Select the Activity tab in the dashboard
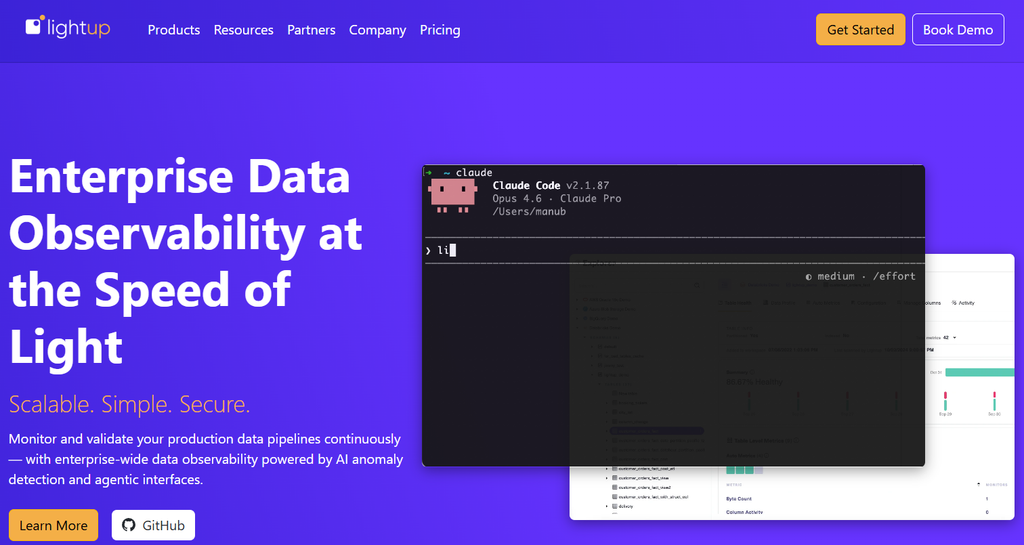Screen dimensions: 1024x545 963,303
